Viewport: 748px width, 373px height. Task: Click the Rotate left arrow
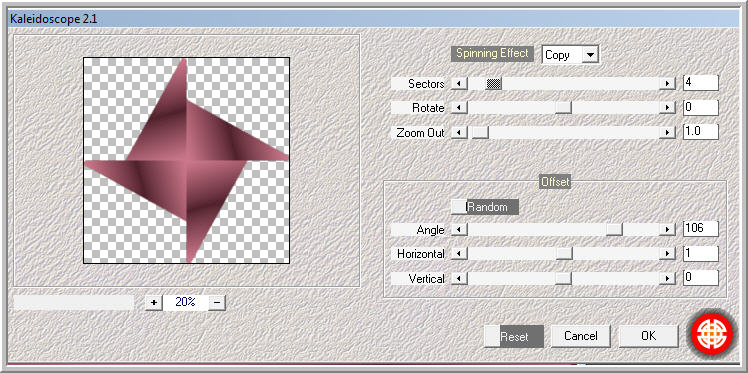pos(459,108)
